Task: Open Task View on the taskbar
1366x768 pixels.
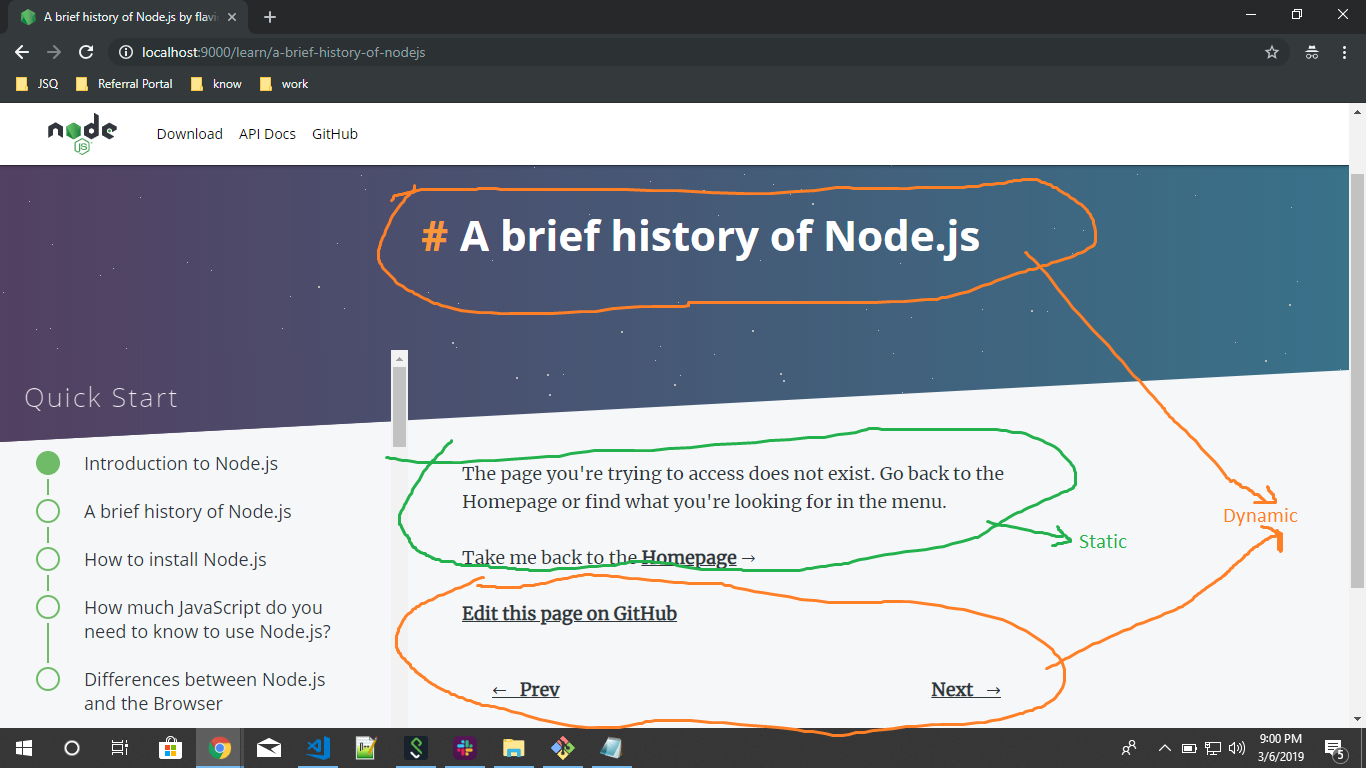Action: tap(120, 748)
